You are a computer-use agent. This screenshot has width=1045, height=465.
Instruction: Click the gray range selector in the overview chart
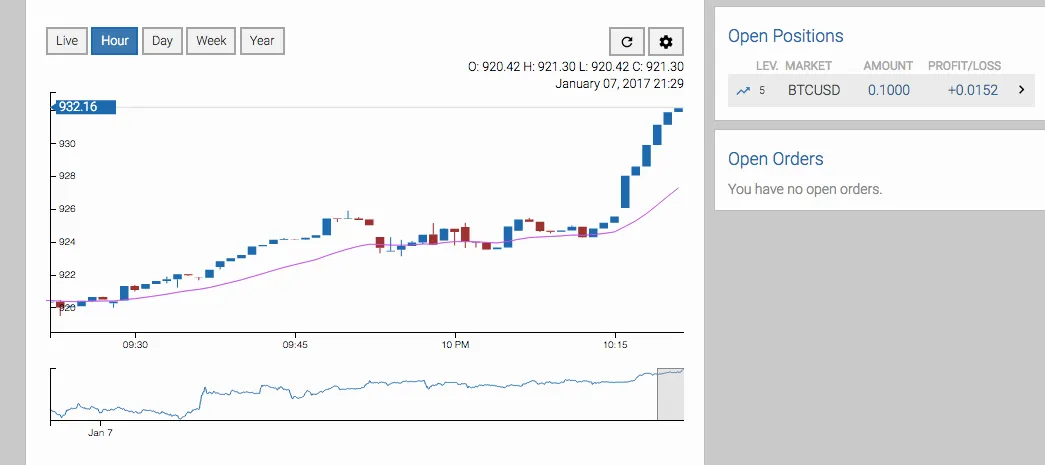(x=670, y=394)
